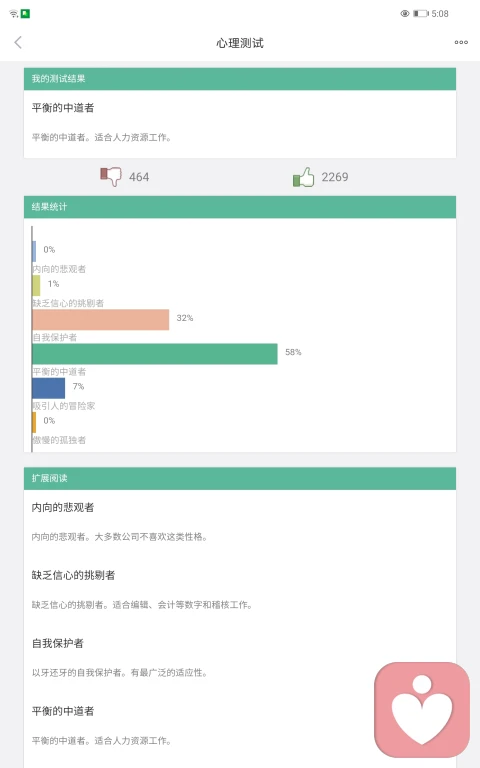Select the dark blue 7% bar
The width and height of the screenshot is (480, 768).
pyautogui.click(x=48, y=388)
